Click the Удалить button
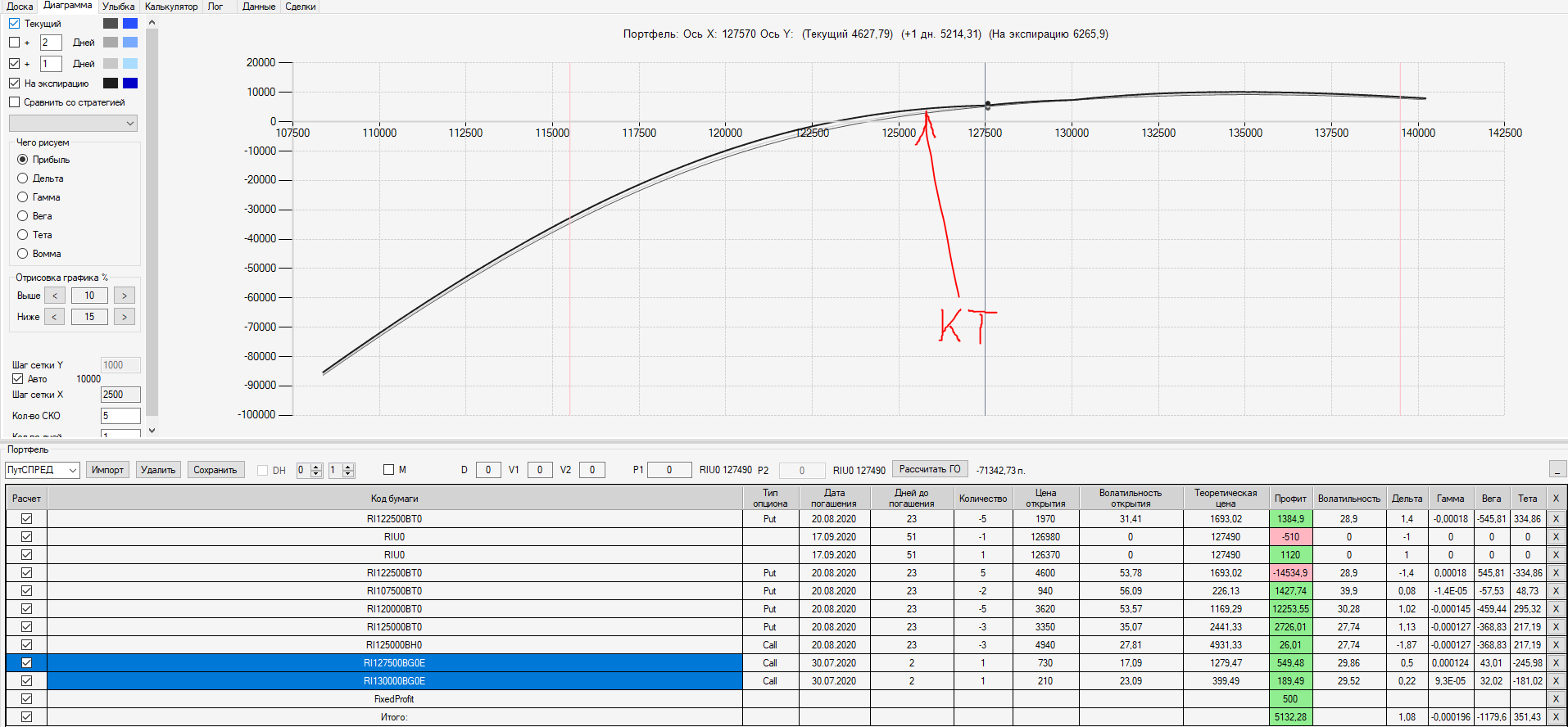The height and width of the screenshot is (727, 1568). pos(158,470)
